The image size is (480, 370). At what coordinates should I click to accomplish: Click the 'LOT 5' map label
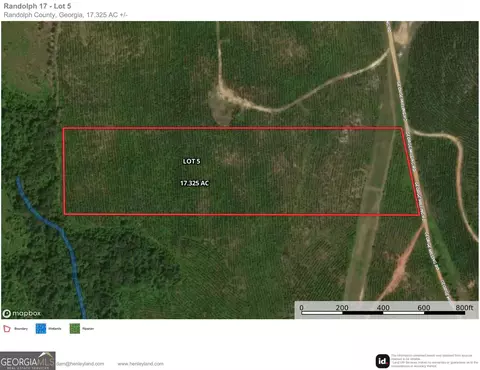click(192, 161)
